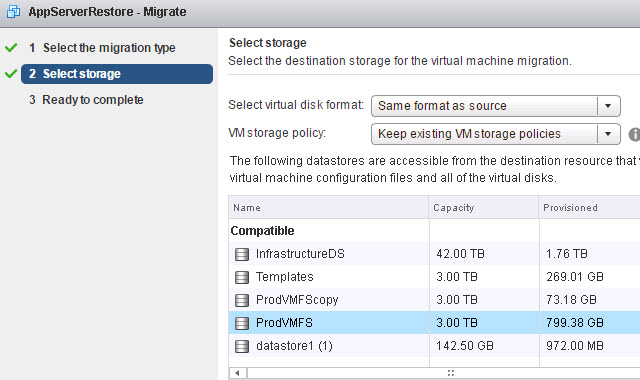Click the 1.76 TB provisioned cell
Screen dimensions: 640x380
click(x=567, y=254)
